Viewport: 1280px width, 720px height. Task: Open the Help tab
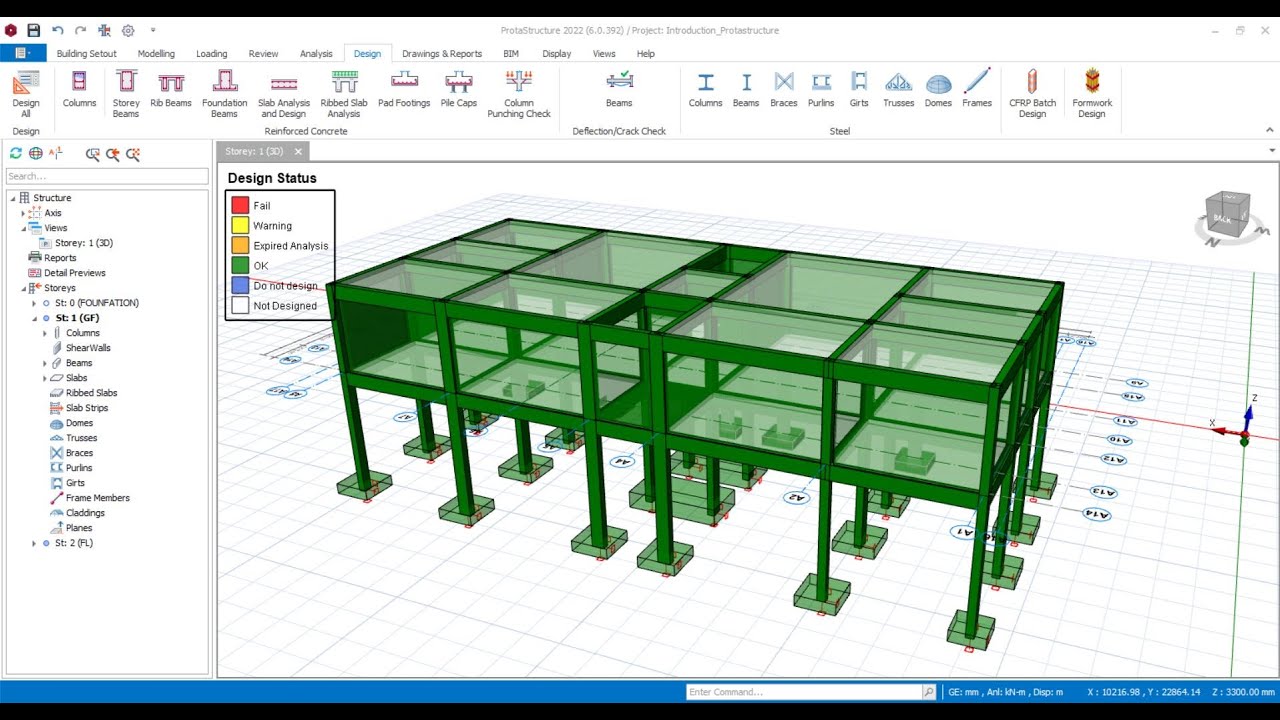646,54
